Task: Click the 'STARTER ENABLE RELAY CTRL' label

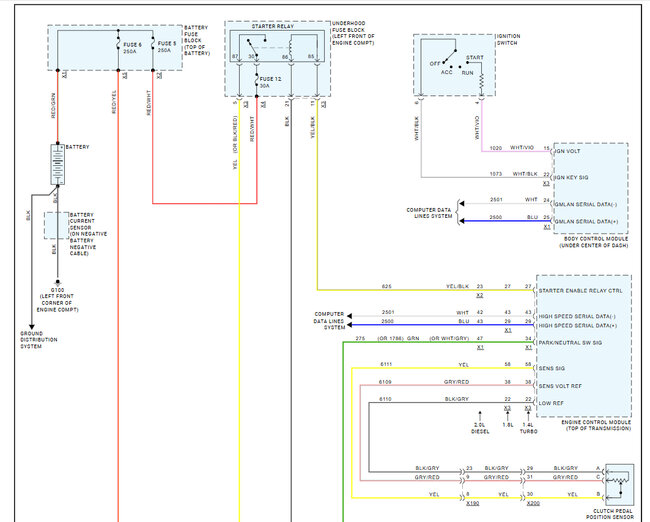Action: (580, 291)
